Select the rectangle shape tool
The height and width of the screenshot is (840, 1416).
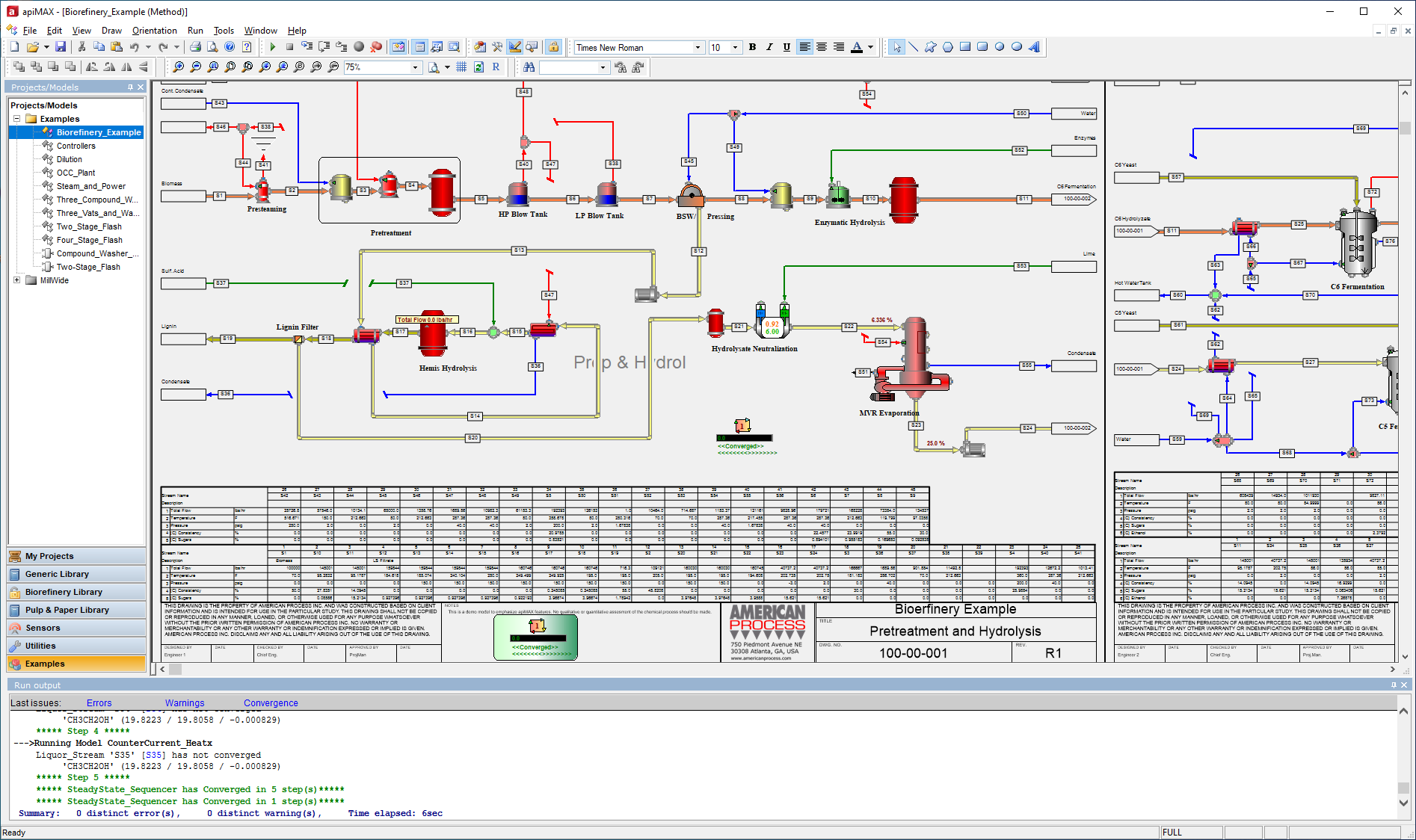pos(965,47)
